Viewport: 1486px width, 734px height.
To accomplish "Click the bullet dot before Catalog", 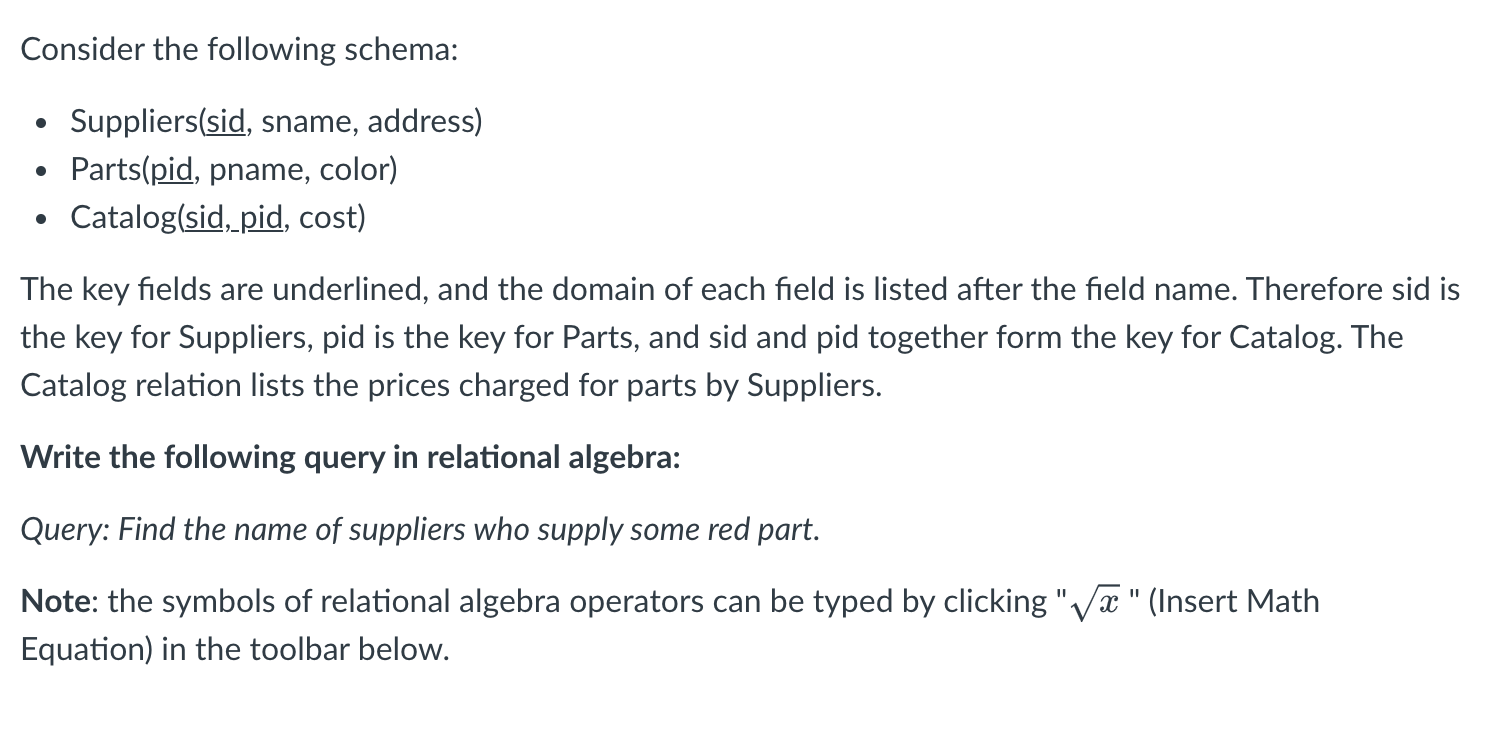I will [x=39, y=219].
